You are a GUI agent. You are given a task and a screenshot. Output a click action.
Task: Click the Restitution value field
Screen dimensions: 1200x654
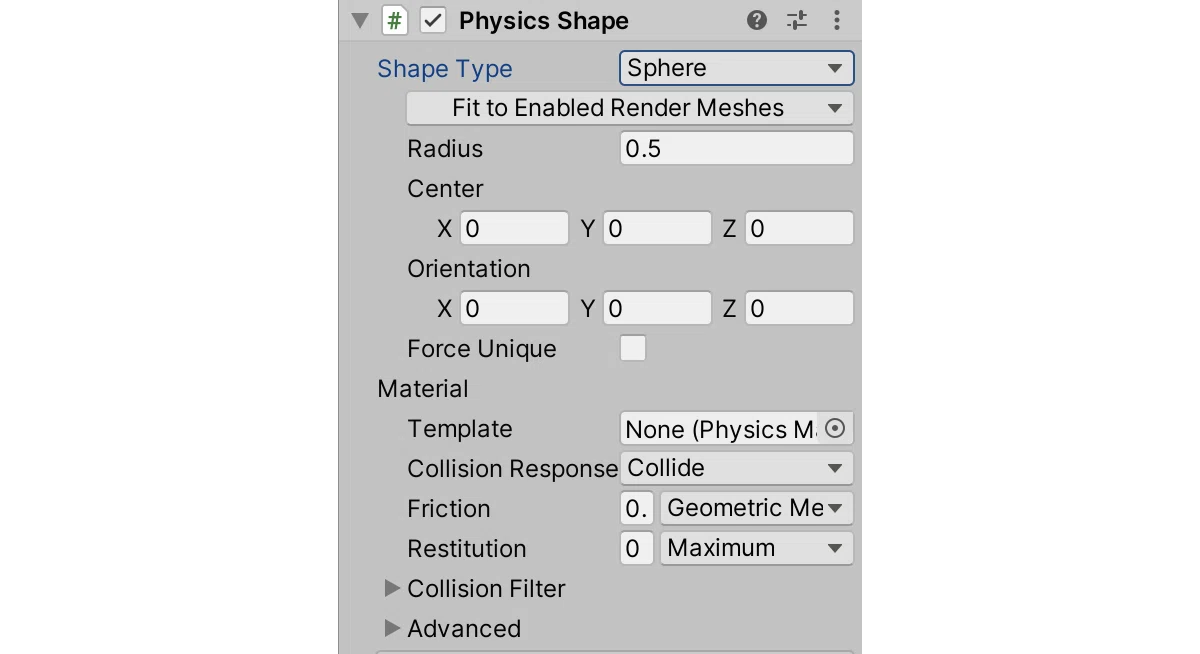point(637,548)
